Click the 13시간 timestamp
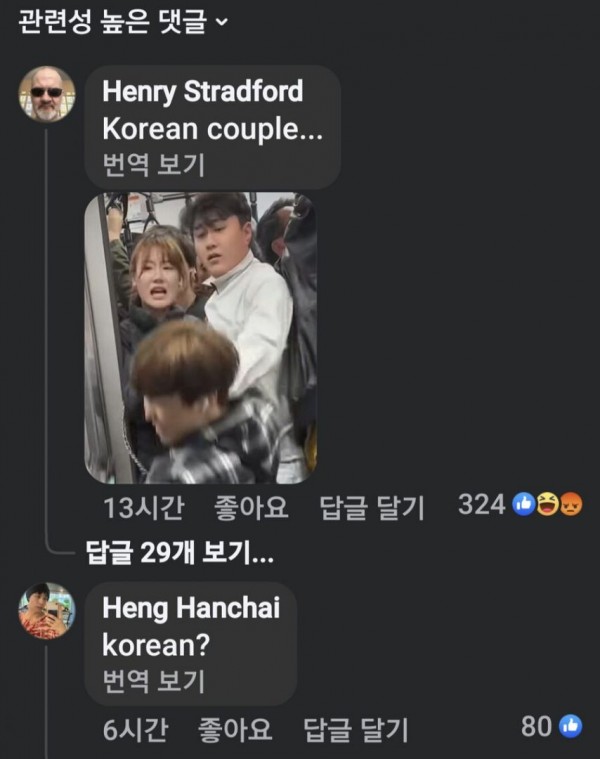This screenshot has height=759, width=600. [144, 507]
